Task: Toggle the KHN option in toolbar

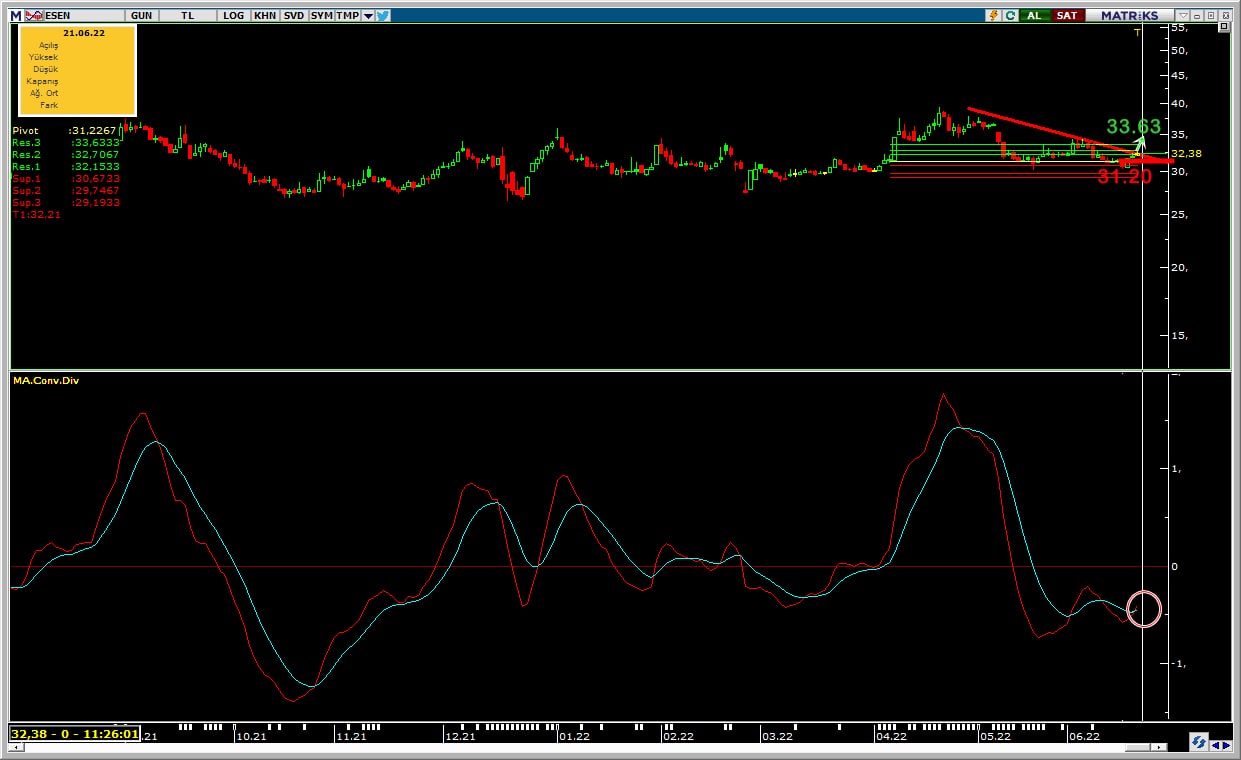Action: click(265, 16)
